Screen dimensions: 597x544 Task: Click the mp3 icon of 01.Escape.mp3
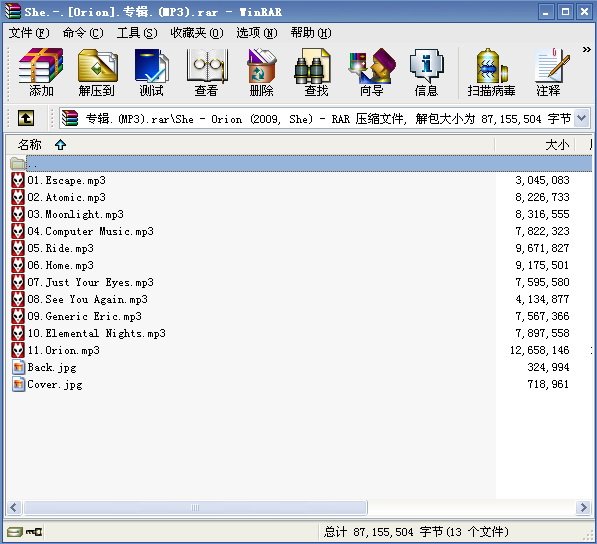(x=18, y=180)
